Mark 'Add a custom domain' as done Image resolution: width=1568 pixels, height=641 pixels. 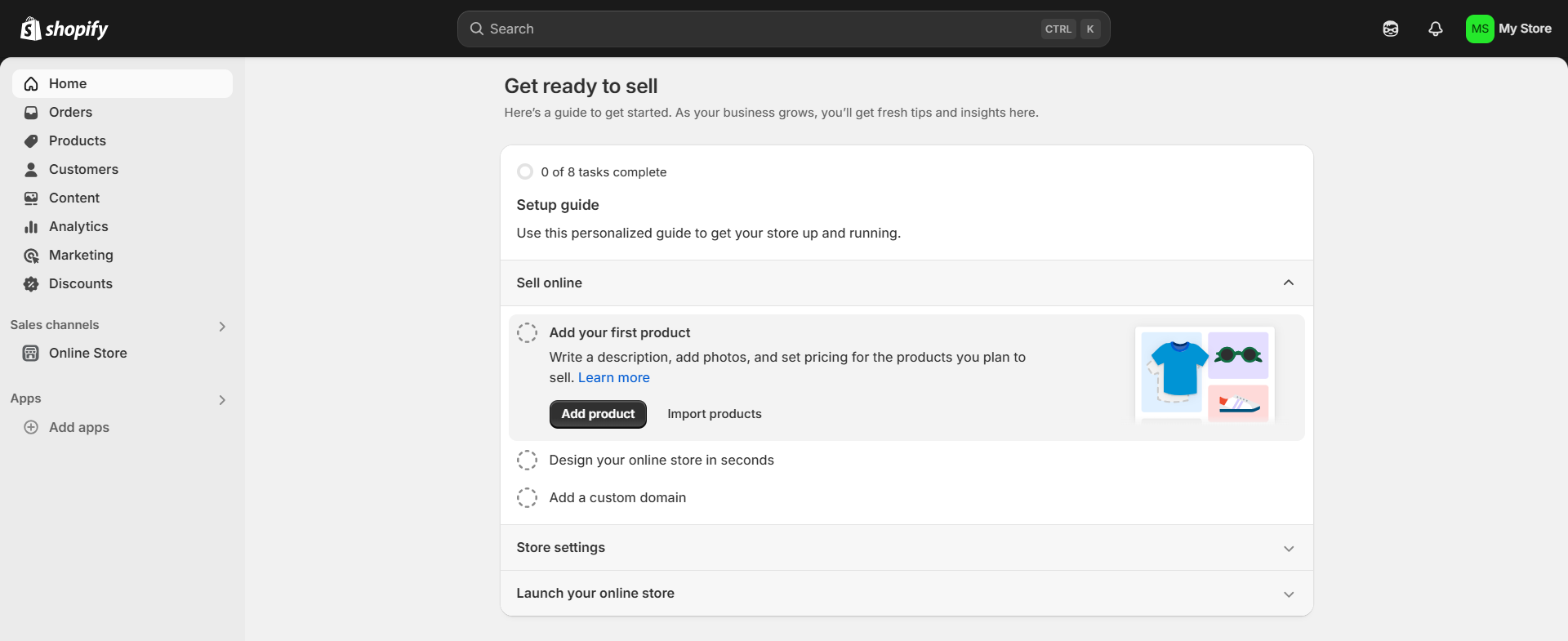coord(527,497)
